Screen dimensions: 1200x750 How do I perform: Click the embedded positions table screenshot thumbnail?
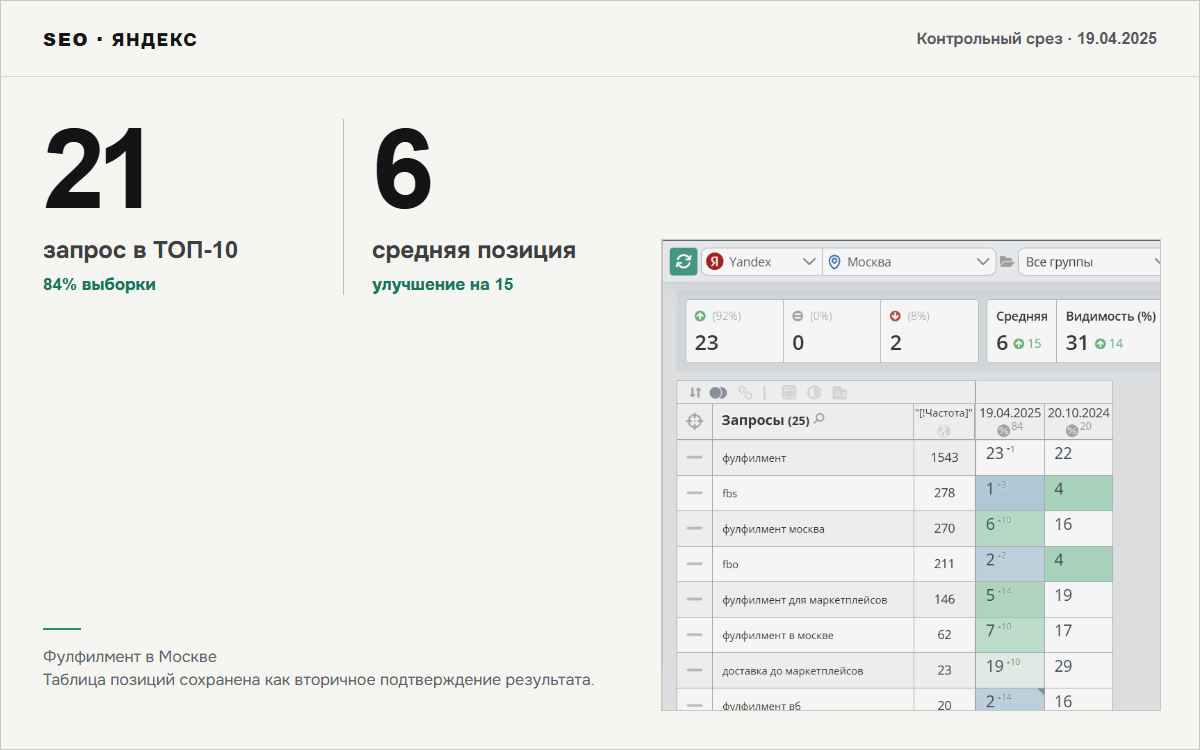[911, 475]
